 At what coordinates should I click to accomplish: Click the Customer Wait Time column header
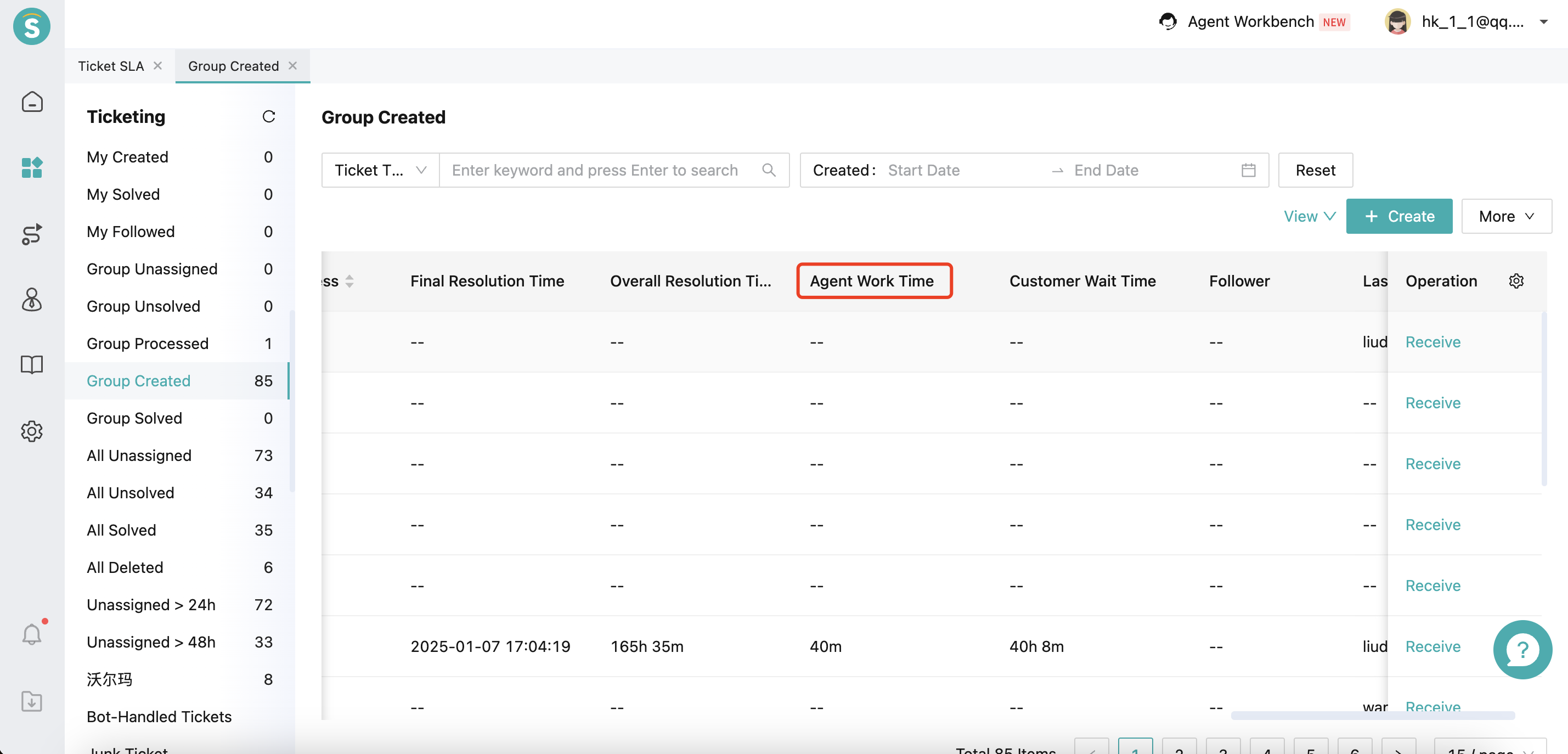click(1082, 281)
